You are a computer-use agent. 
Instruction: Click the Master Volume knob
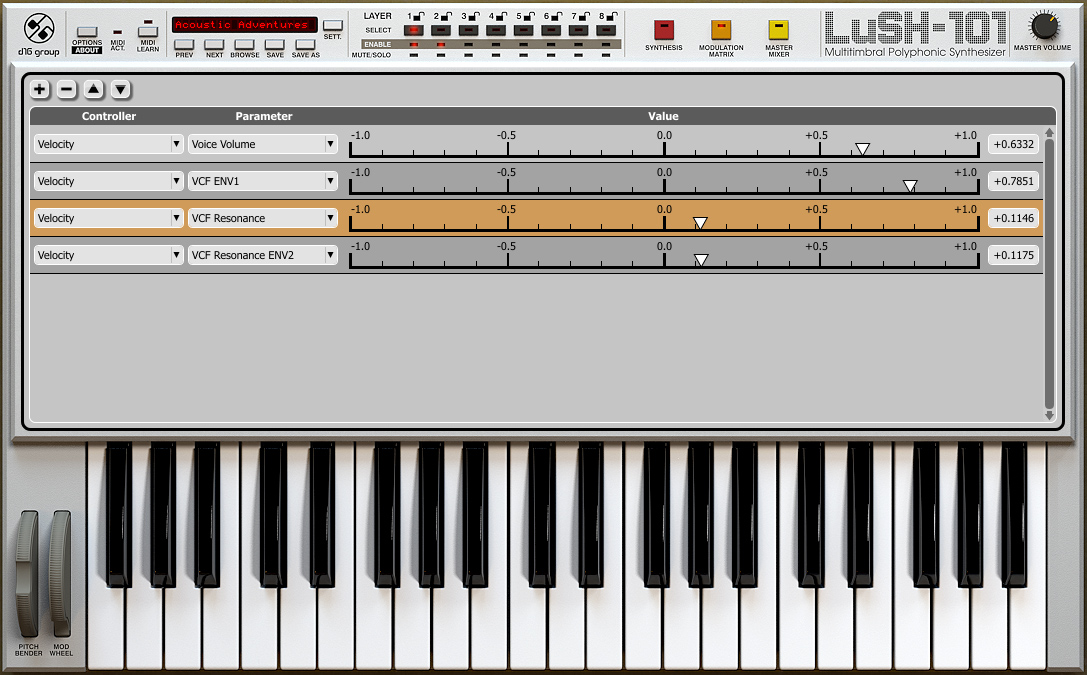[1043, 26]
